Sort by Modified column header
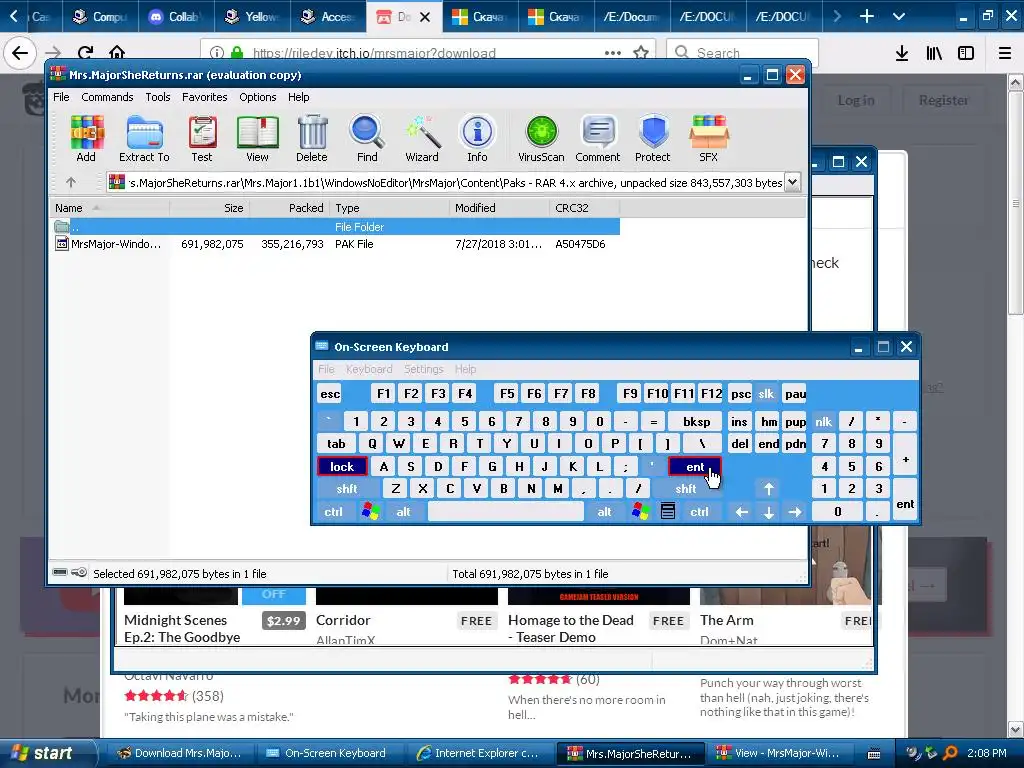This screenshot has width=1024, height=768. pyautogui.click(x=499, y=208)
